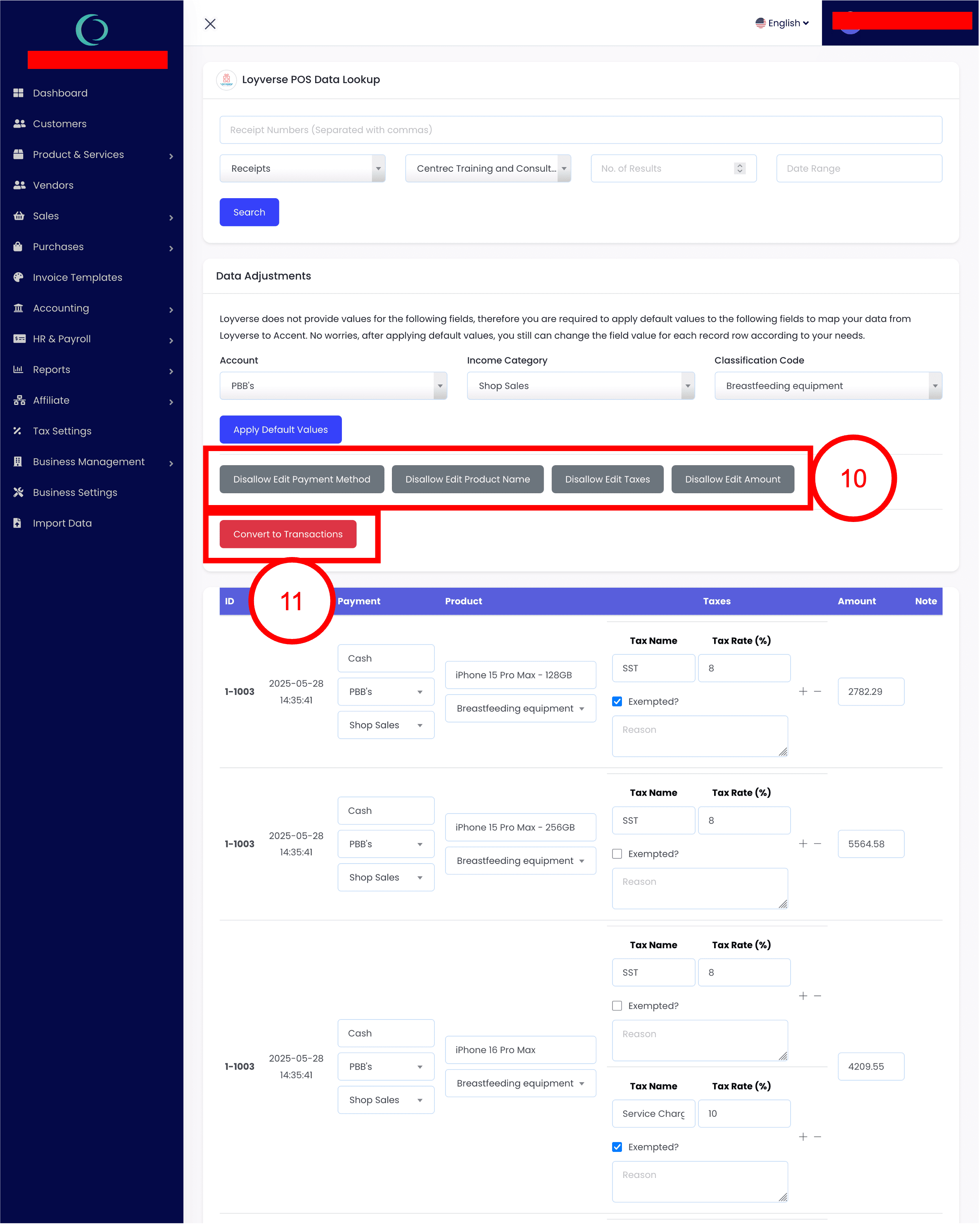Image resolution: width=980 pixels, height=1224 pixels.
Task: Open the English language selector
Action: [x=782, y=23]
